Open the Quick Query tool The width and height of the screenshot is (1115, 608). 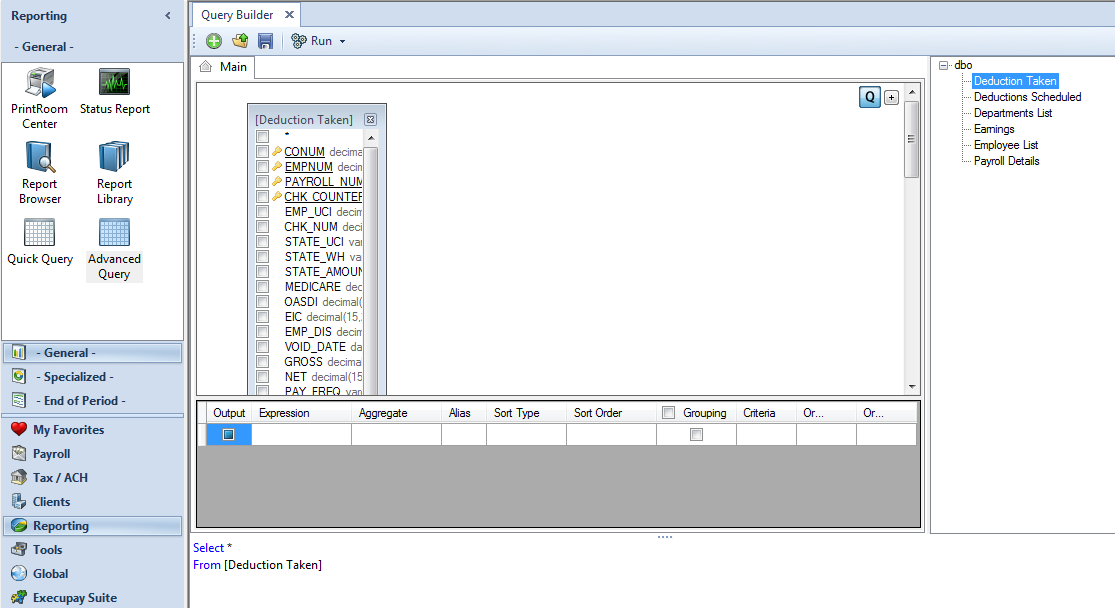(40, 242)
